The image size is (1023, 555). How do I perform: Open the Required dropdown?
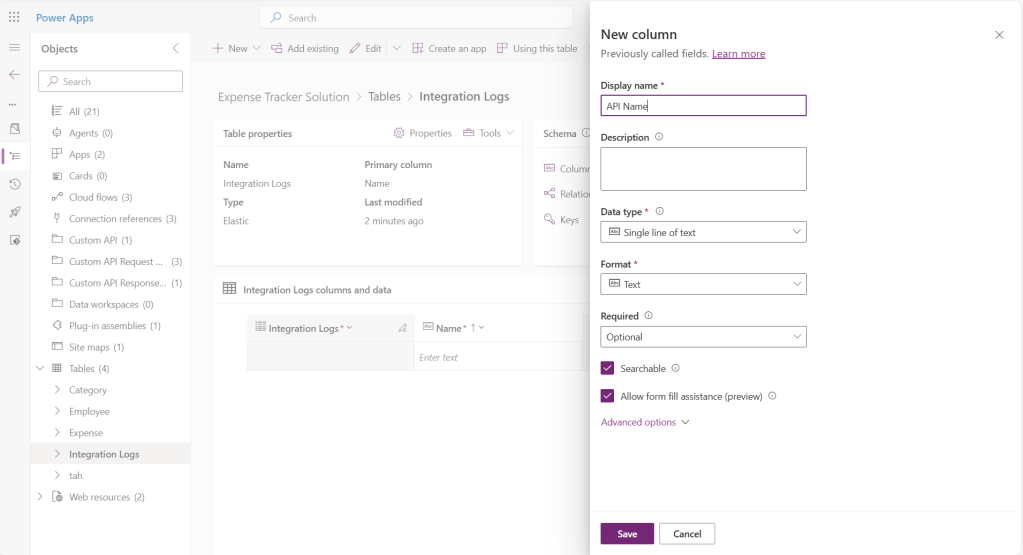point(703,337)
